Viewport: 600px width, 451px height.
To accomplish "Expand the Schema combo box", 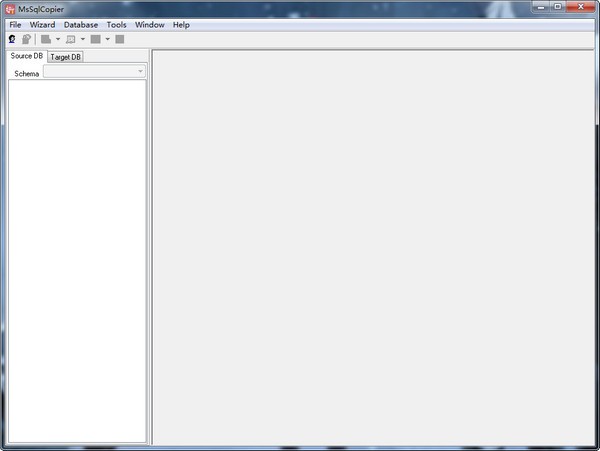I will click(x=140, y=72).
